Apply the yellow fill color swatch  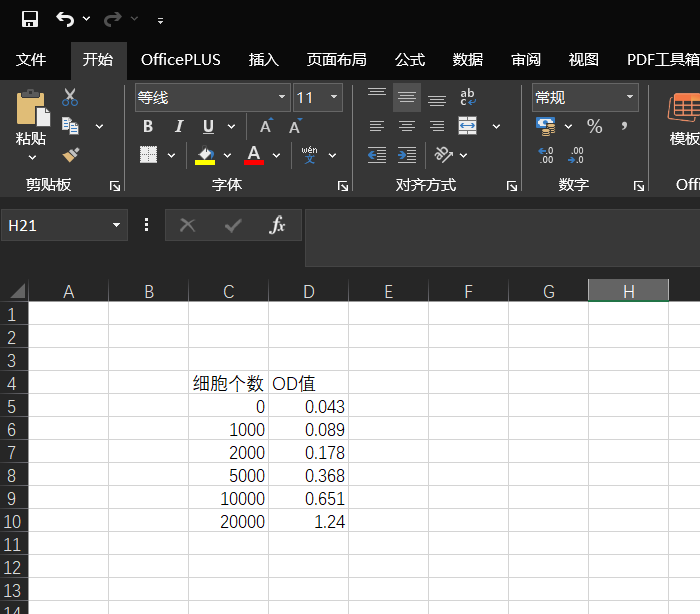point(205,155)
